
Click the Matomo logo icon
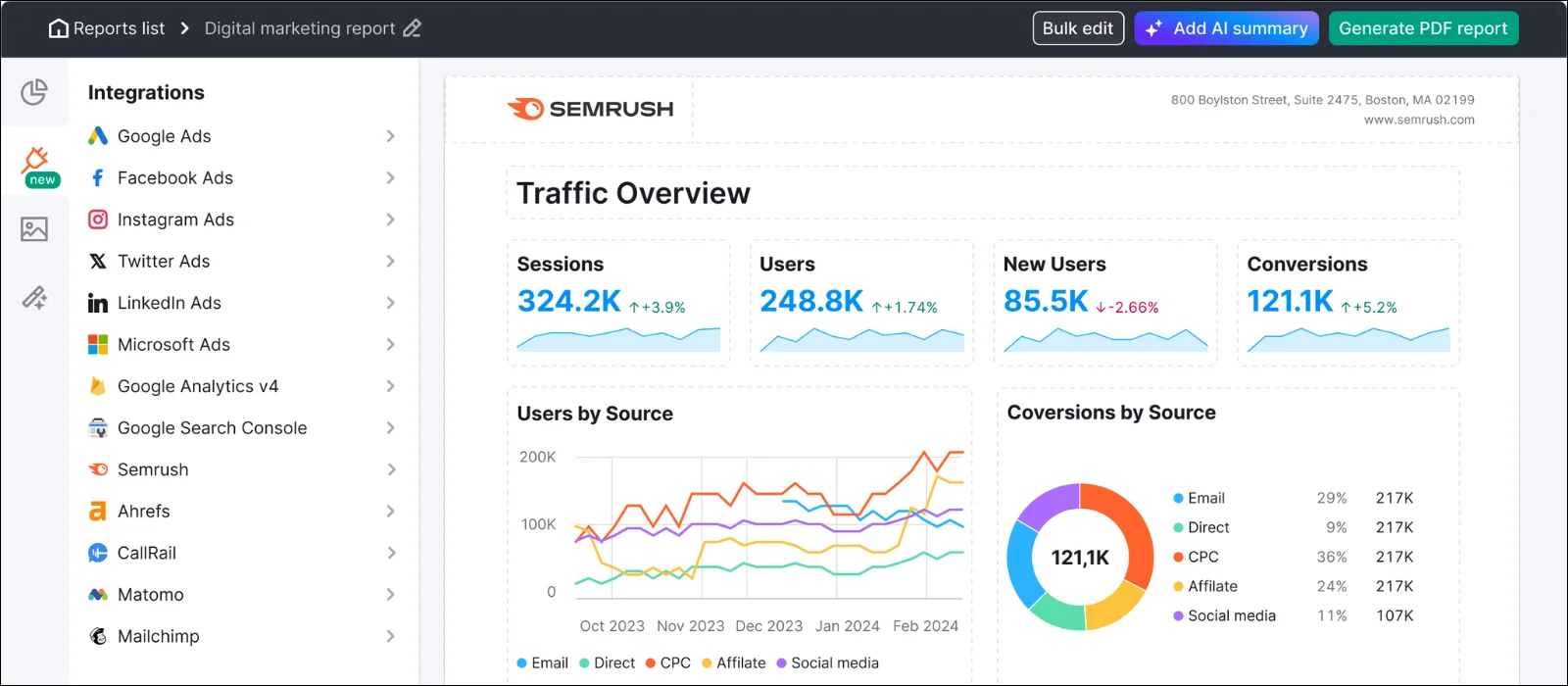pos(98,595)
